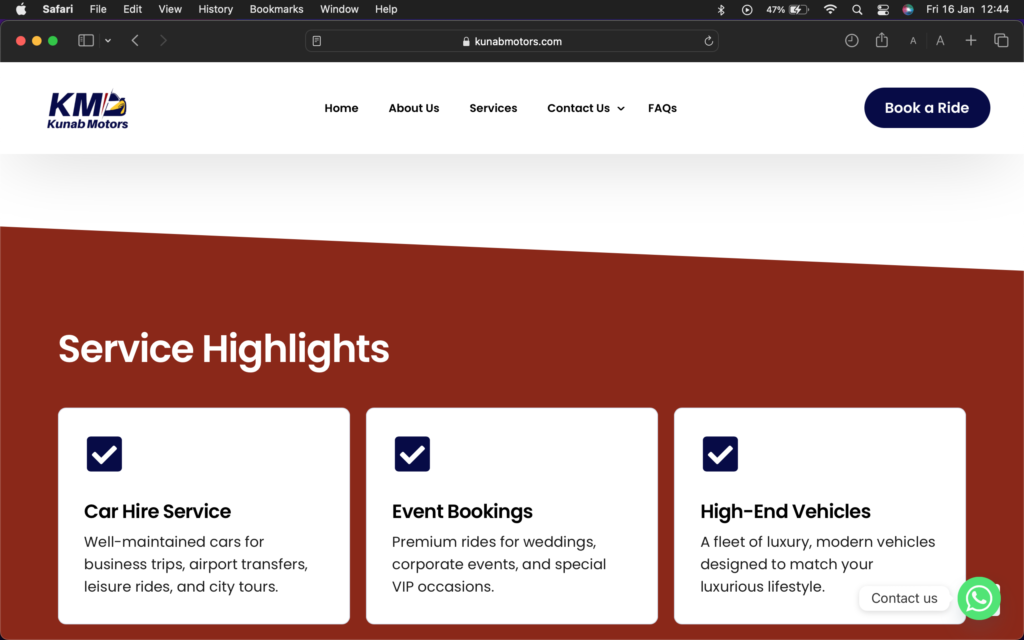The width and height of the screenshot is (1024, 640).
Task: Click the Event Bookings checkmark
Action: tap(412, 454)
